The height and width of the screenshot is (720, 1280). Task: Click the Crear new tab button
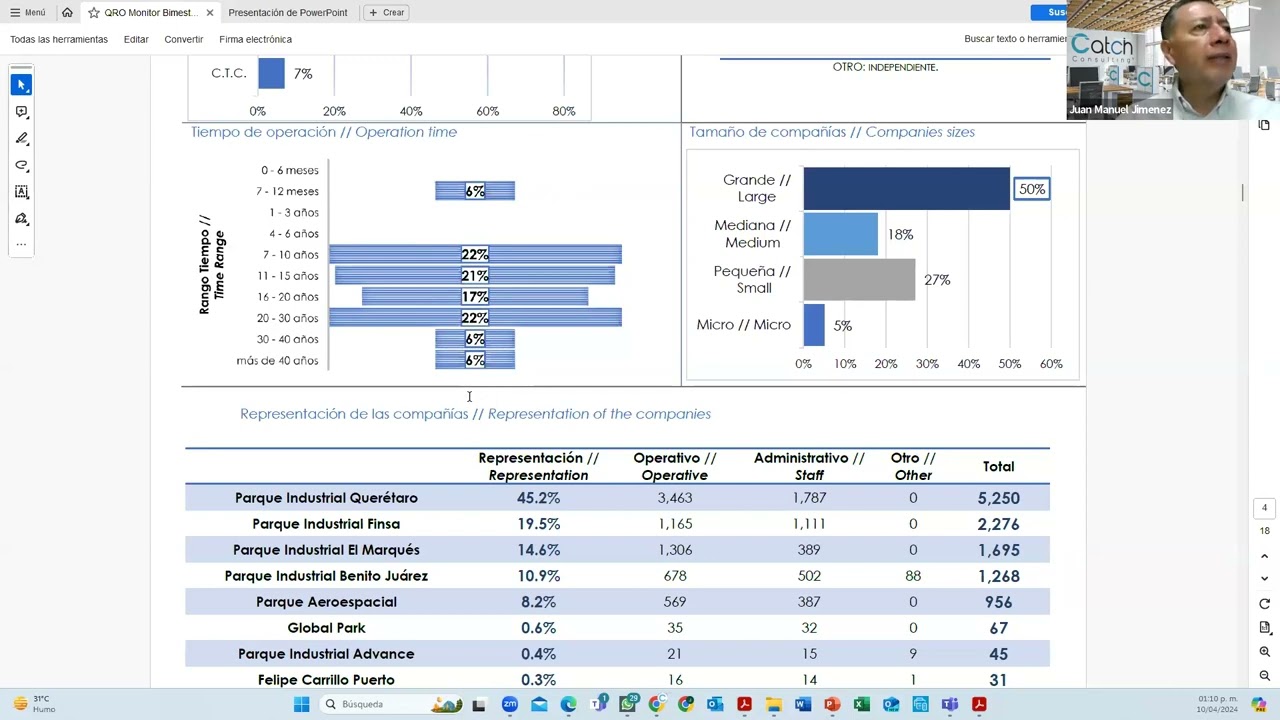pyautogui.click(x=386, y=12)
